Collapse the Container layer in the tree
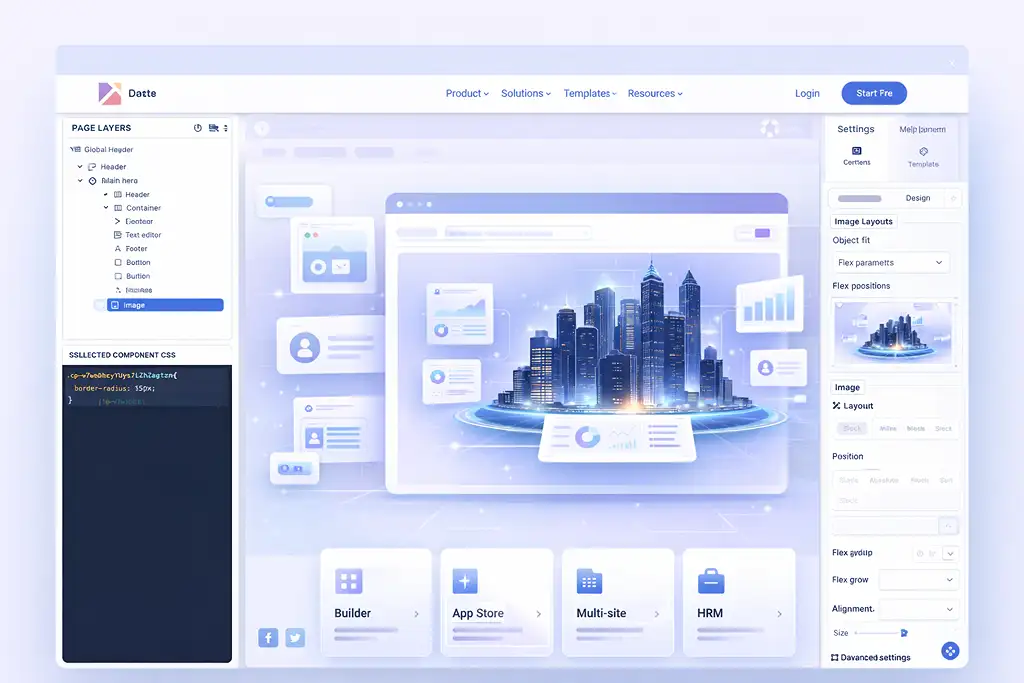 click(106, 208)
